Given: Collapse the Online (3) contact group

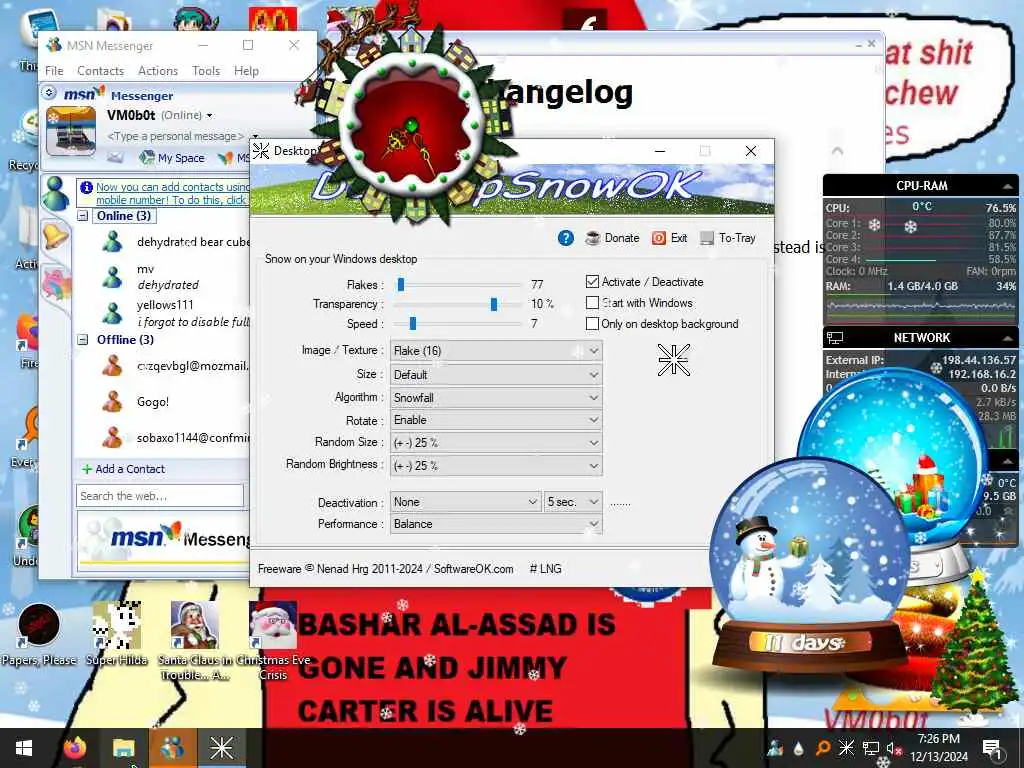Looking at the screenshot, I should (x=83, y=216).
